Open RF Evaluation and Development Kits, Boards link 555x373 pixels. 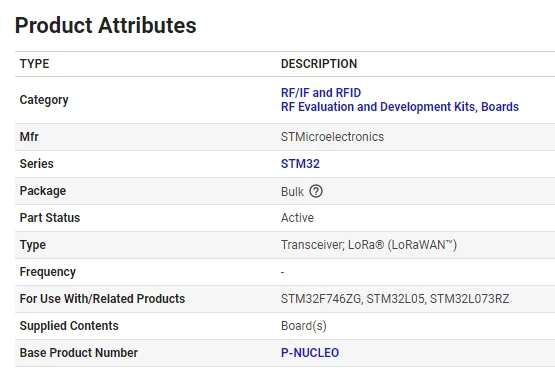[x=400, y=107]
